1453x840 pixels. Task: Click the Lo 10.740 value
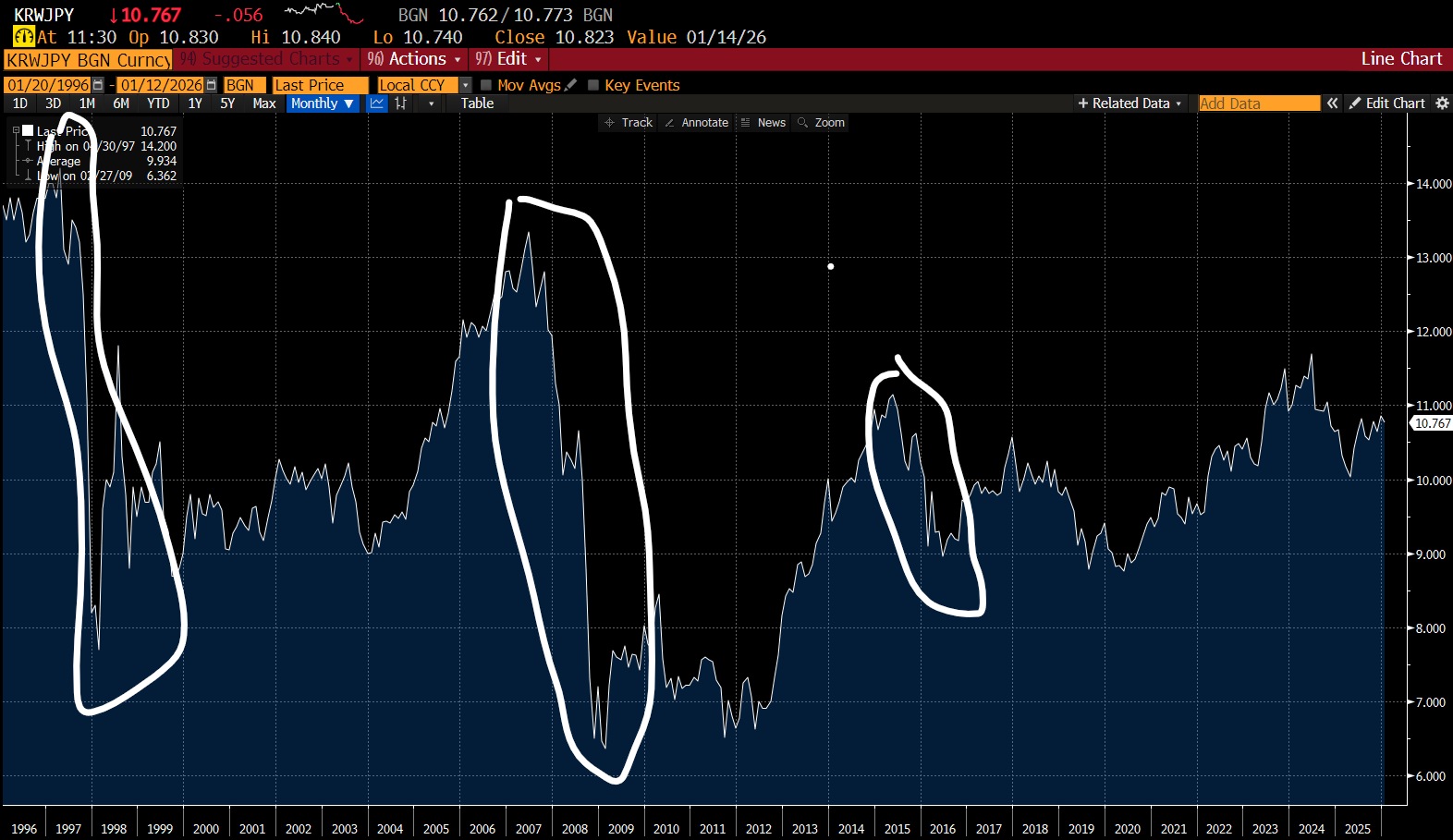click(x=418, y=37)
